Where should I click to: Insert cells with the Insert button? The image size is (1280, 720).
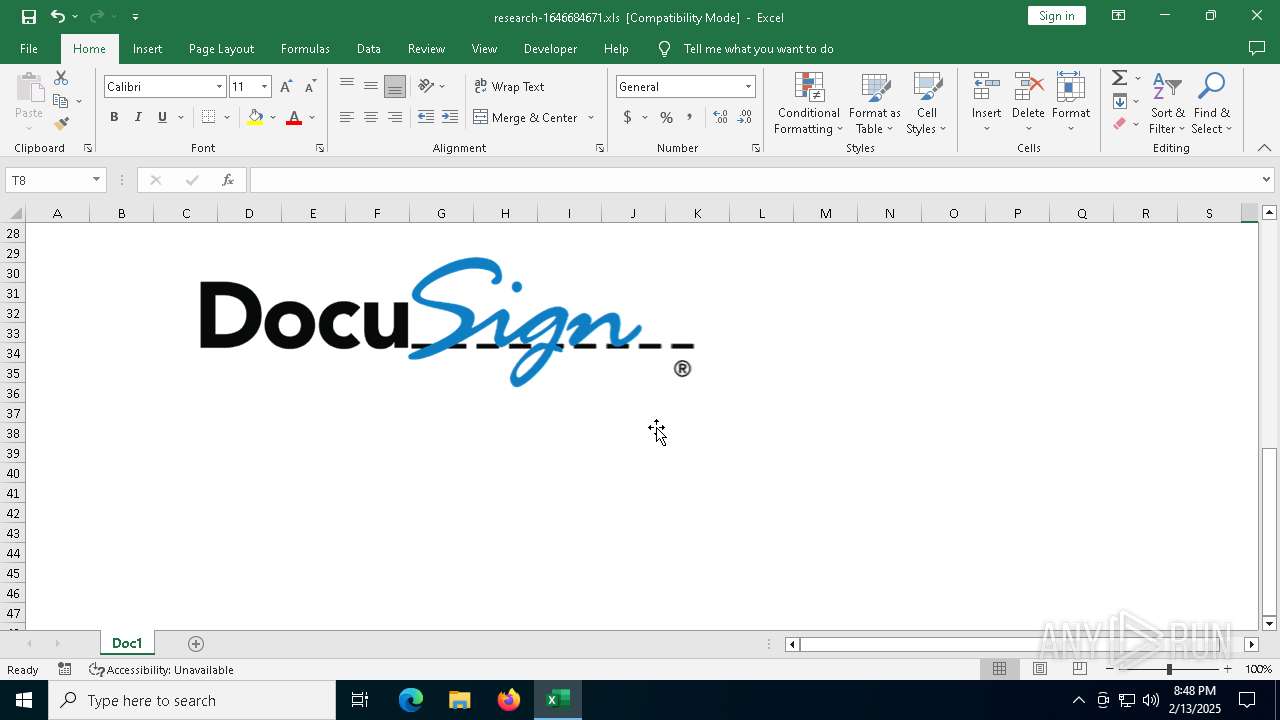pos(986,103)
